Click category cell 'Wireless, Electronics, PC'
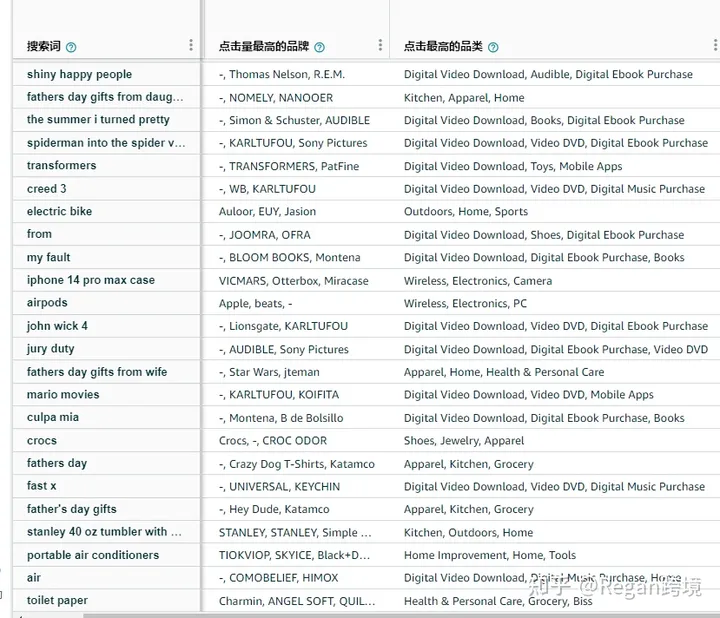 click(x=465, y=303)
